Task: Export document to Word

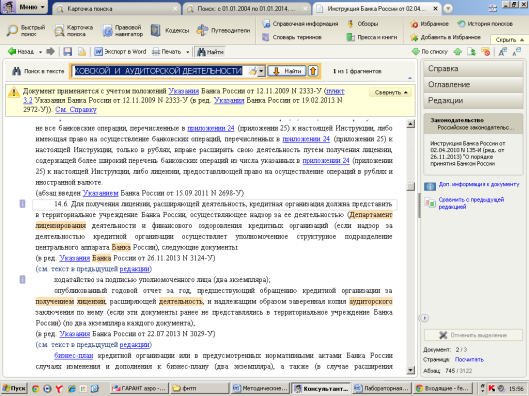Action: tap(120, 52)
